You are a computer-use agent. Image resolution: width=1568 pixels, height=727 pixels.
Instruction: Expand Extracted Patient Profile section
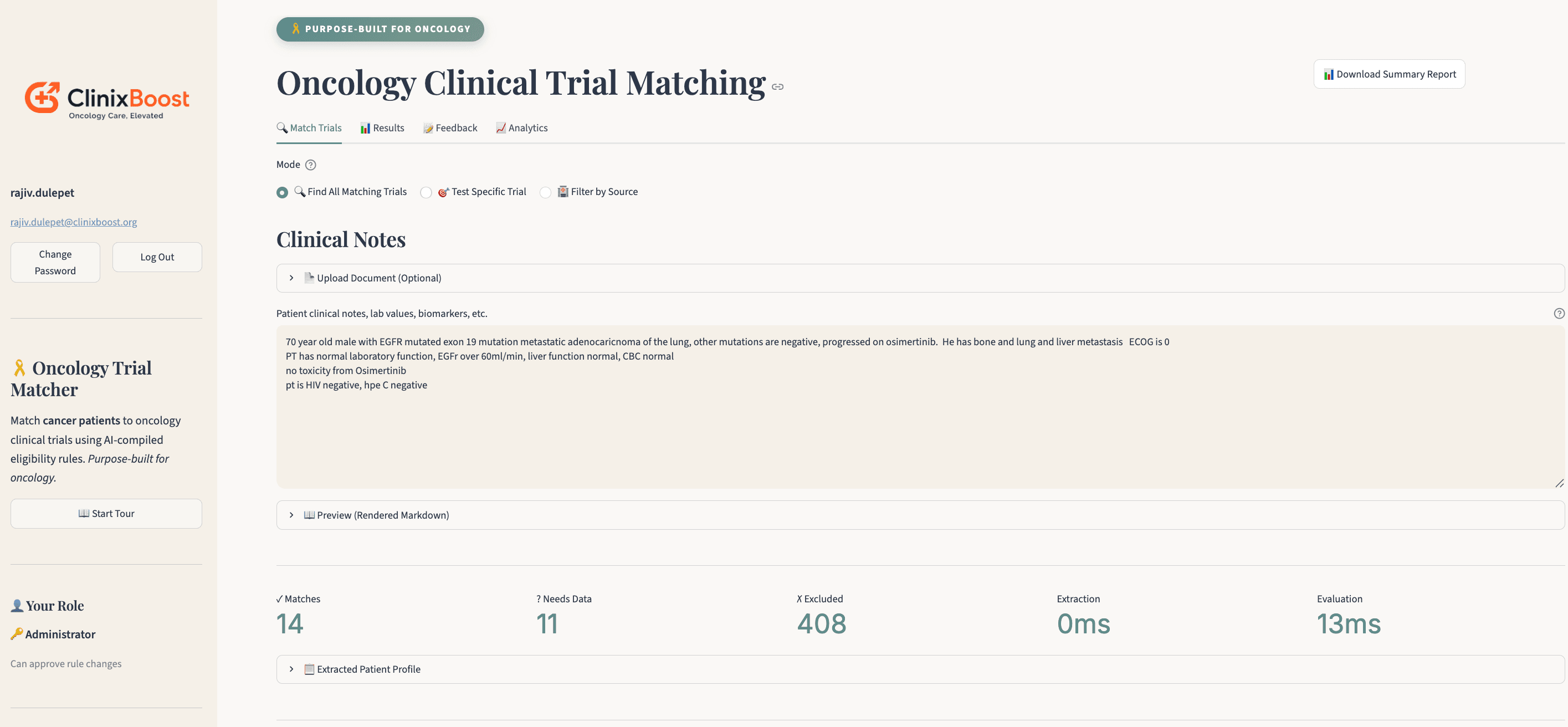click(x=920, y=669)
